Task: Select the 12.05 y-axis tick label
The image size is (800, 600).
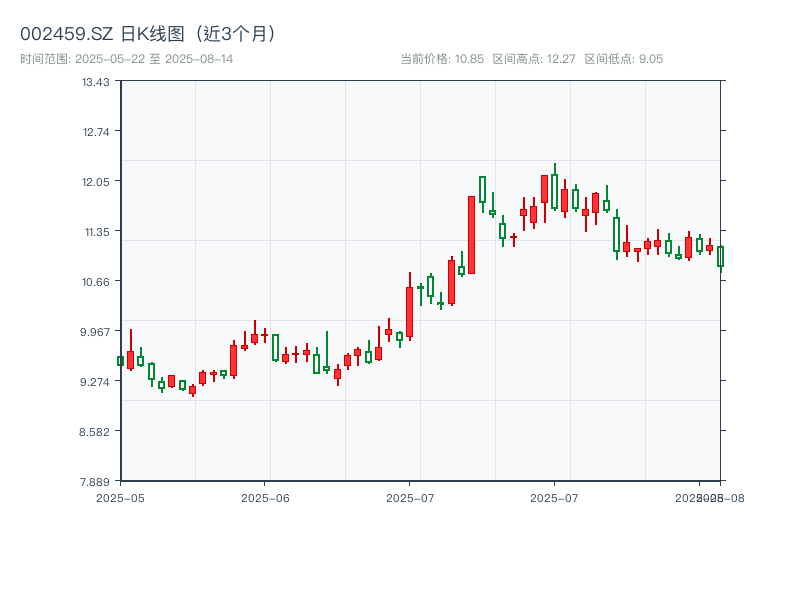Action: pyautogui.click(x=96, y=182)
